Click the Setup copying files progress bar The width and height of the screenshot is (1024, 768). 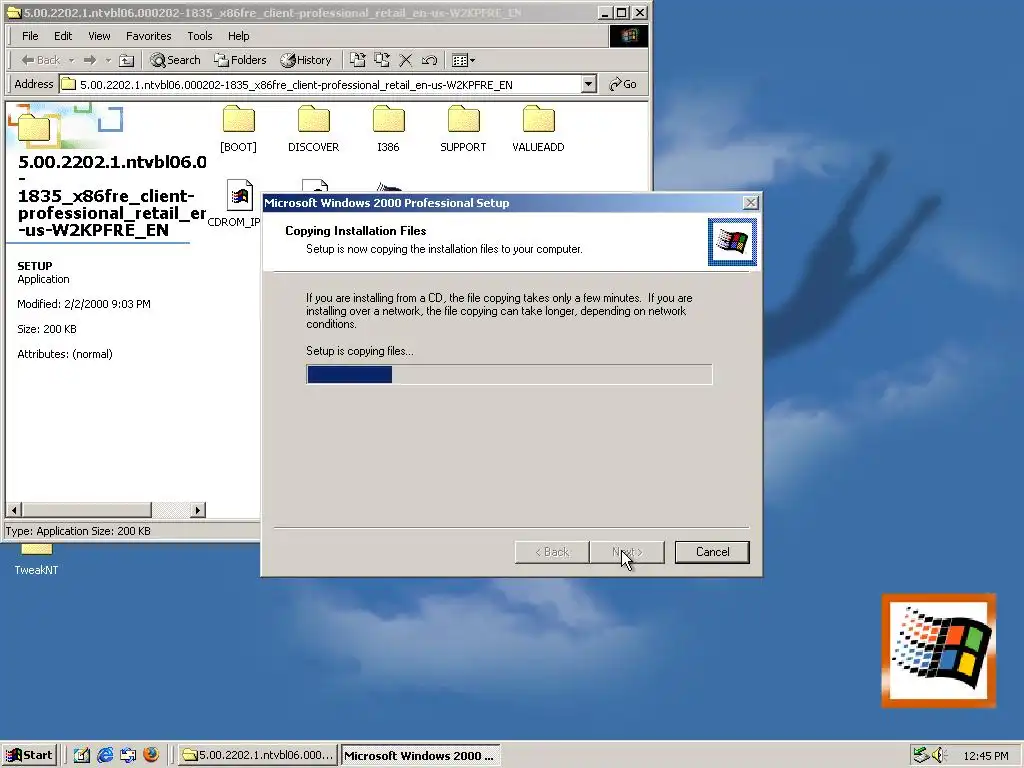509,374
